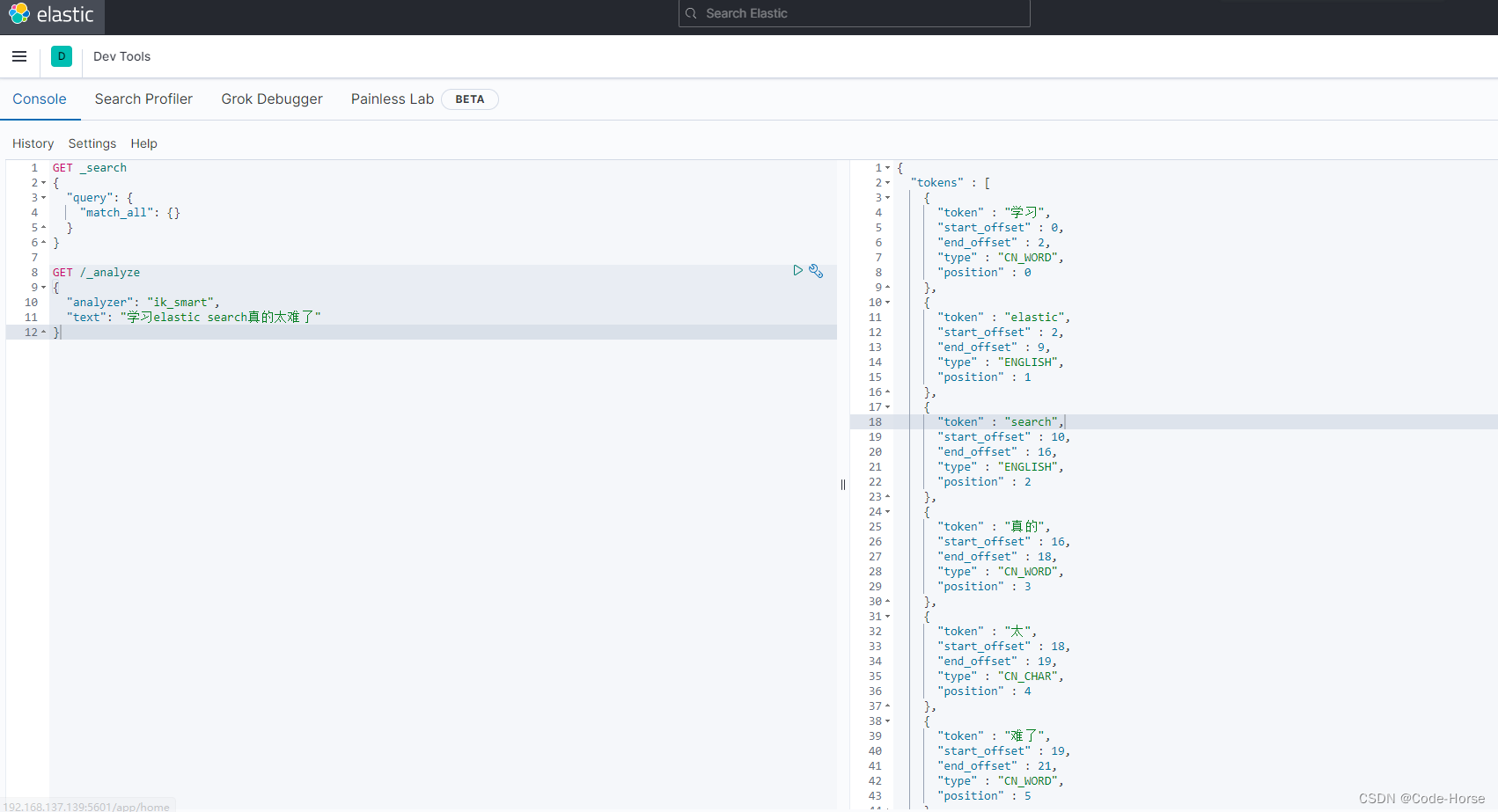Click "position" : 5 output line

984,796
